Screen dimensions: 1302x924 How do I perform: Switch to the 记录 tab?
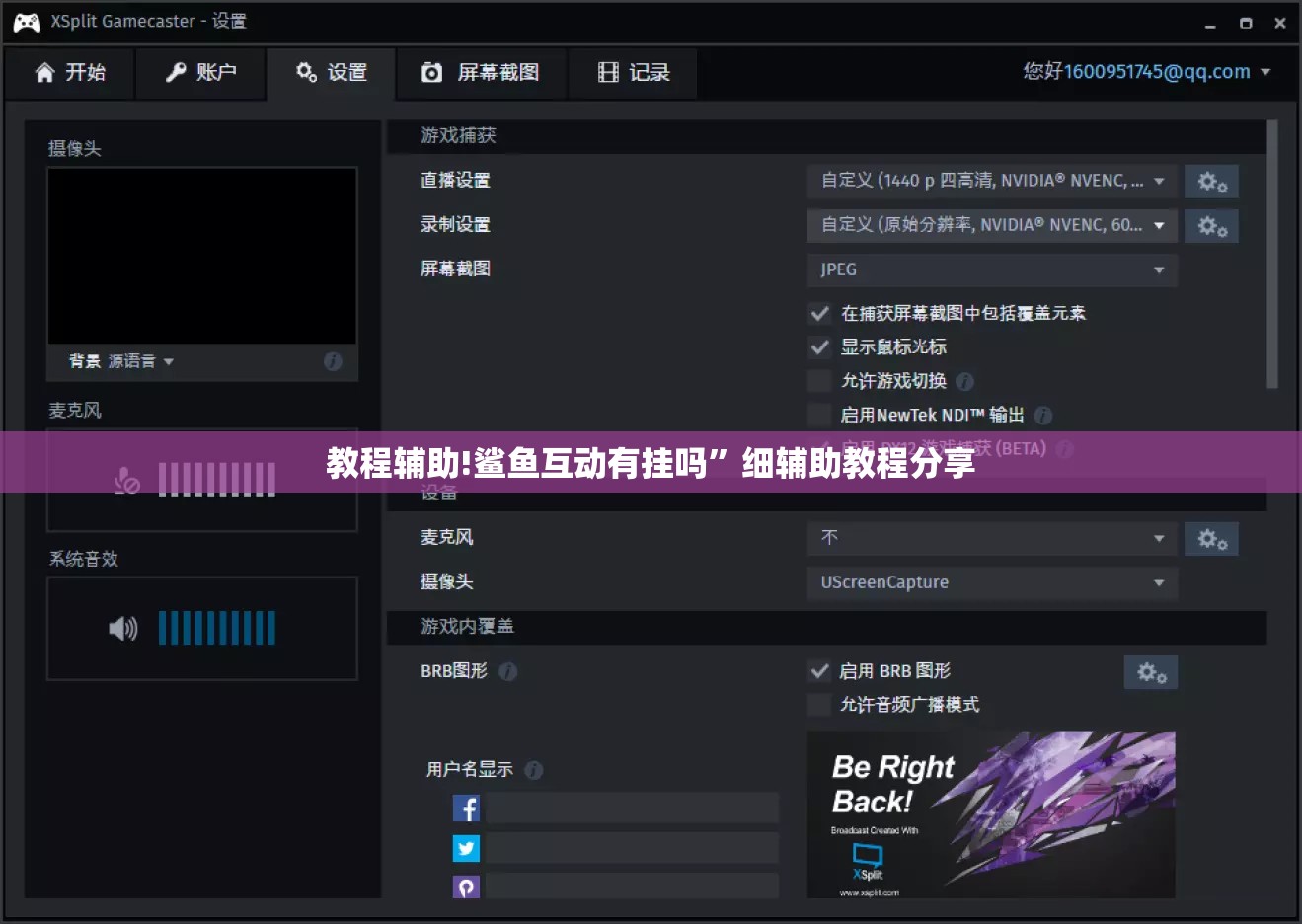point(633,72)
